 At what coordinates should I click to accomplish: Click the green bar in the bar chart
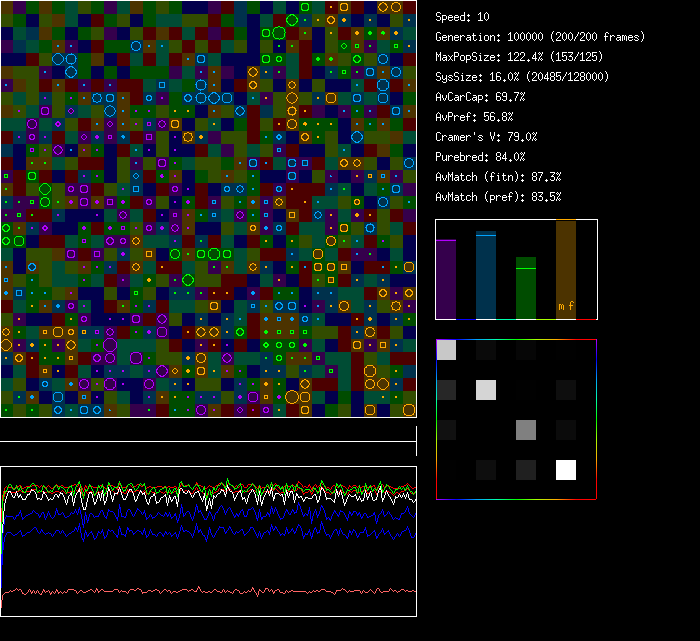pos(526,288)
